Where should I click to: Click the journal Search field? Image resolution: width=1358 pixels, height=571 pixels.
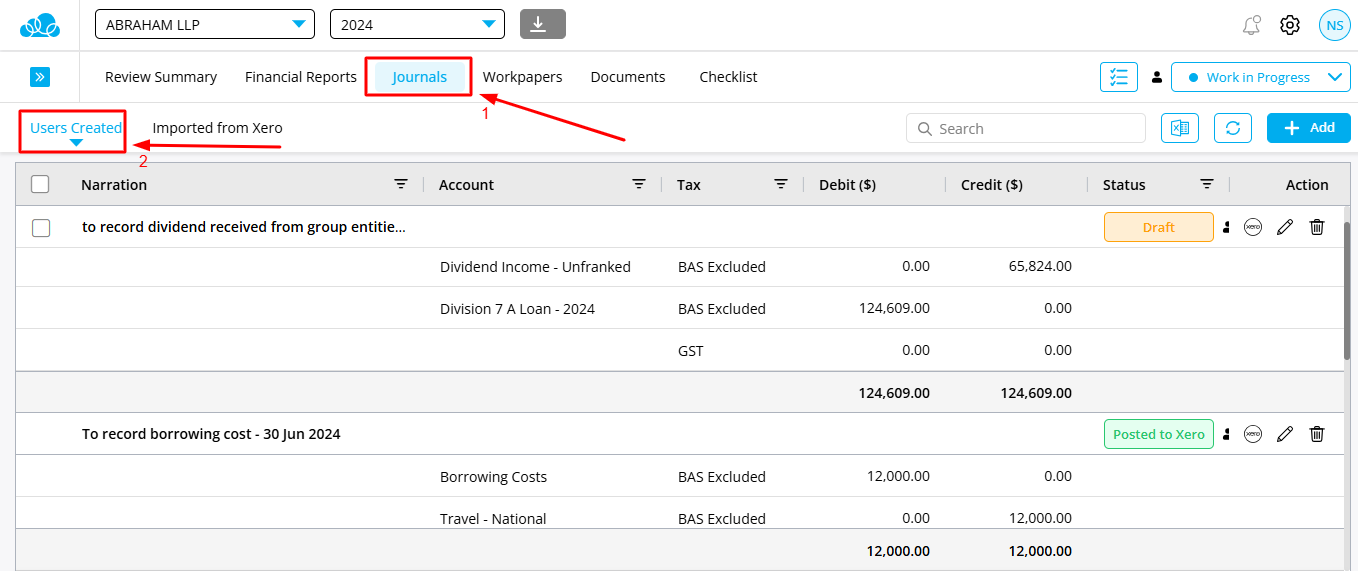coord(1026,128)
